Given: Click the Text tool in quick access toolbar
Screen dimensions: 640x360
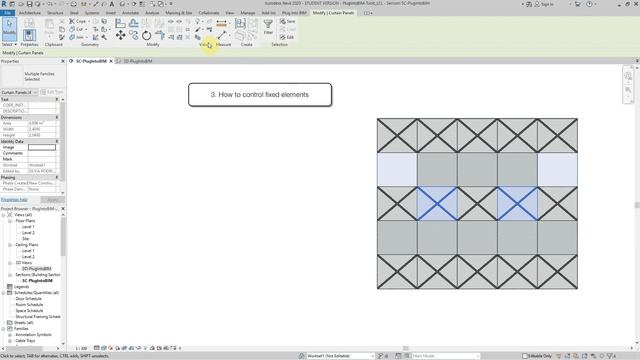Looking at the screenshot, I should [112, 4].
